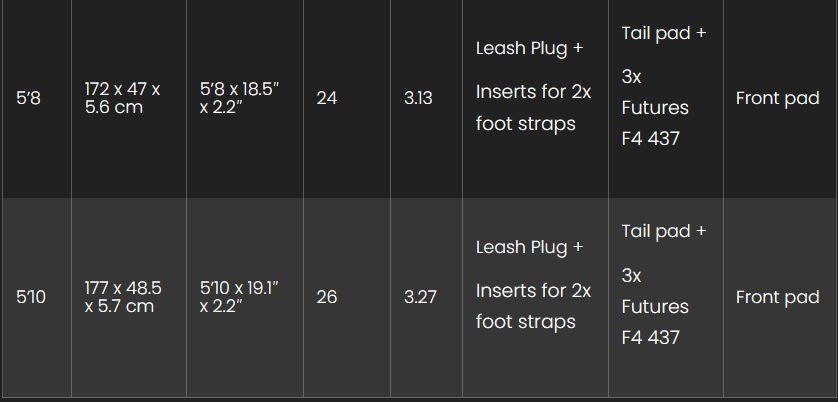
Task: Click Inserts for 2x foot straps in 5'8 row
Action: (x=533, y=108)
